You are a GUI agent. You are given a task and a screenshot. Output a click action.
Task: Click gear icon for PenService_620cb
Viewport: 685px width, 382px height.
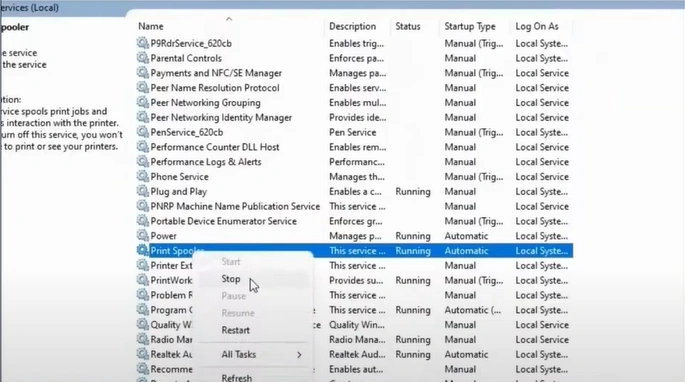pyautogui.click(x=142, y=132)
